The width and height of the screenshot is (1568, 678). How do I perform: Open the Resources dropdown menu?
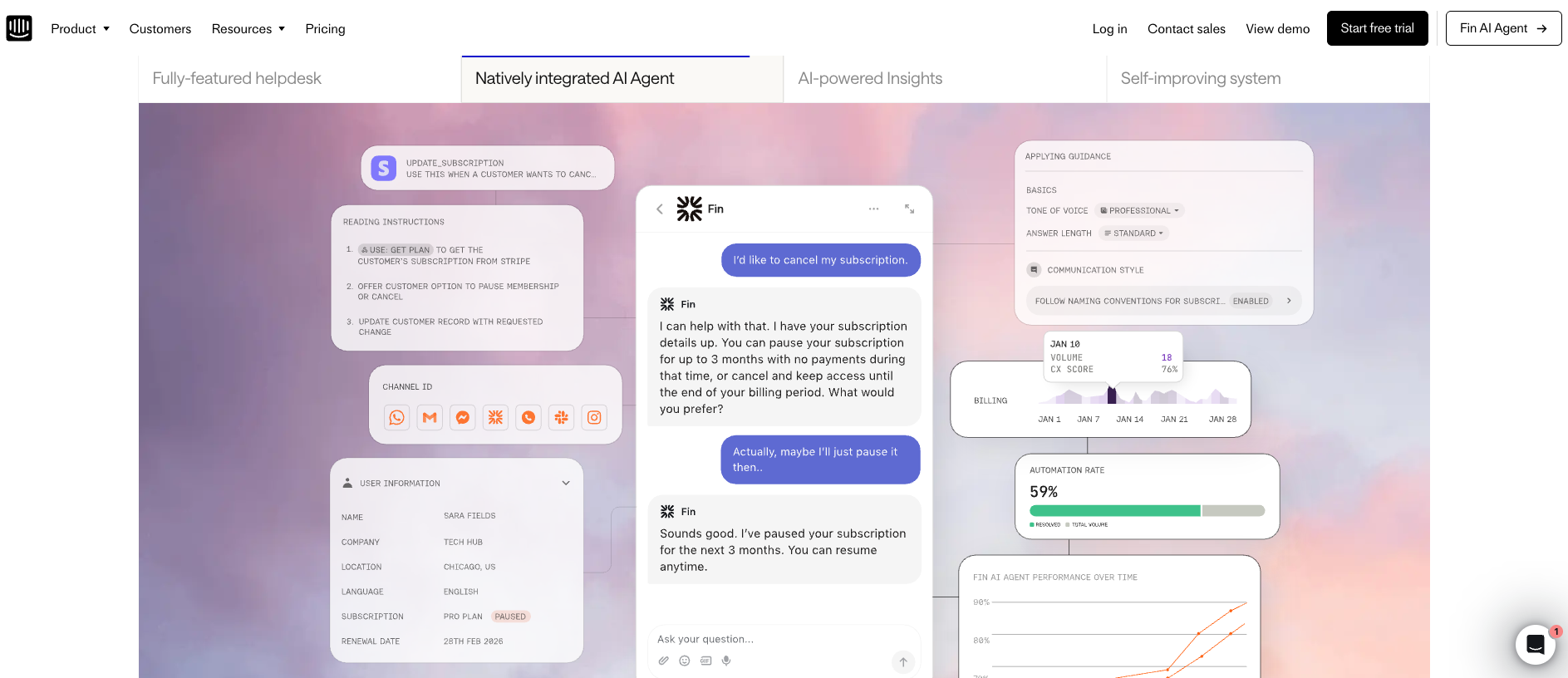[248, 29]
